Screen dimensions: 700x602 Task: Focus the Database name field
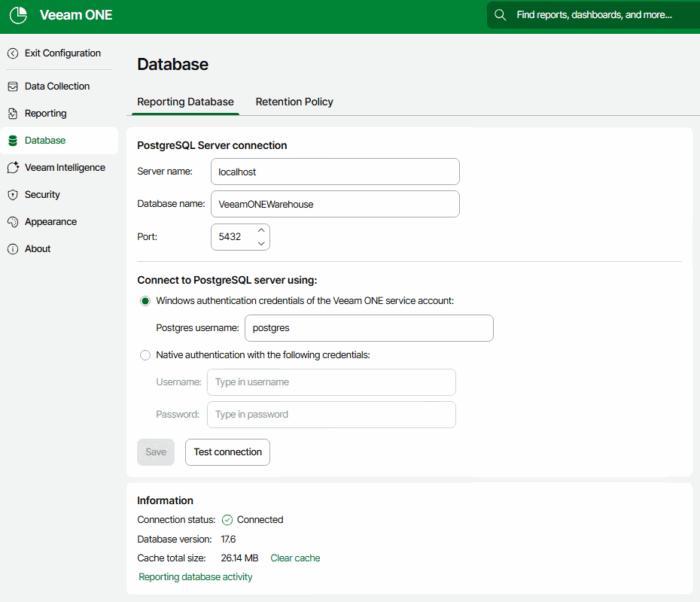(x=335, y=204)
